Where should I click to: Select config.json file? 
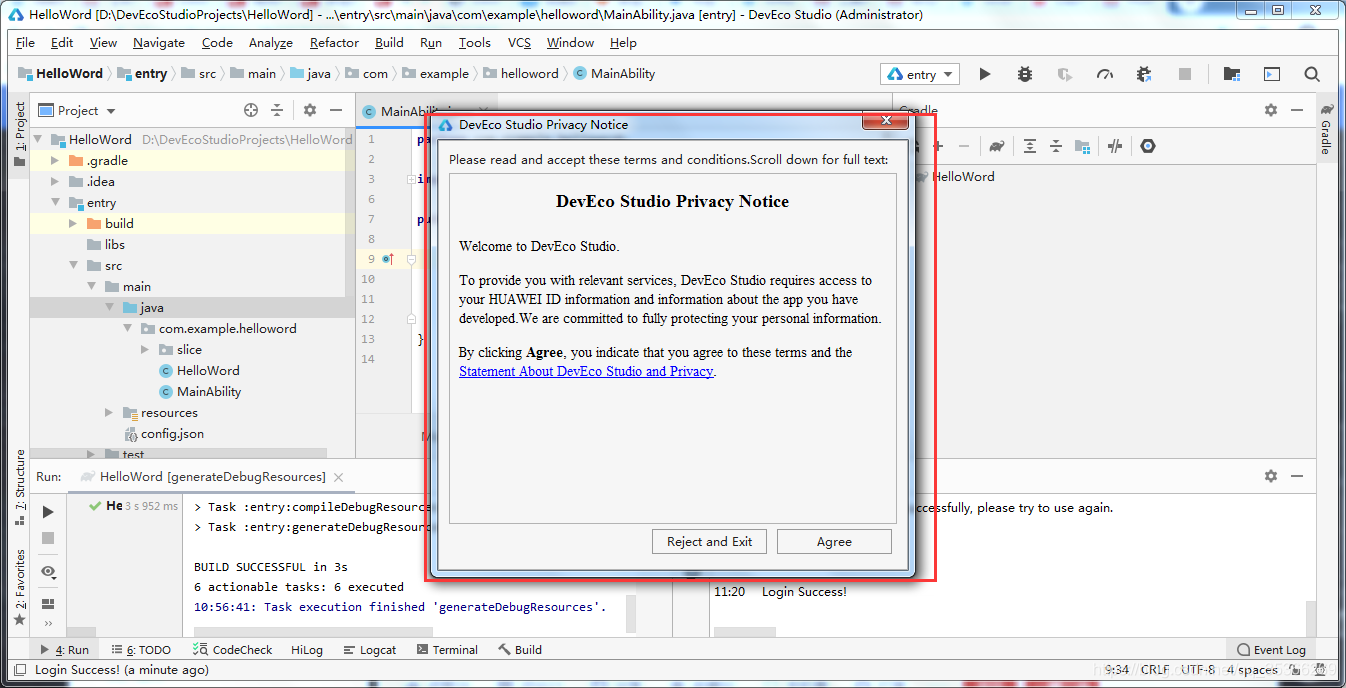click(172, 433)
